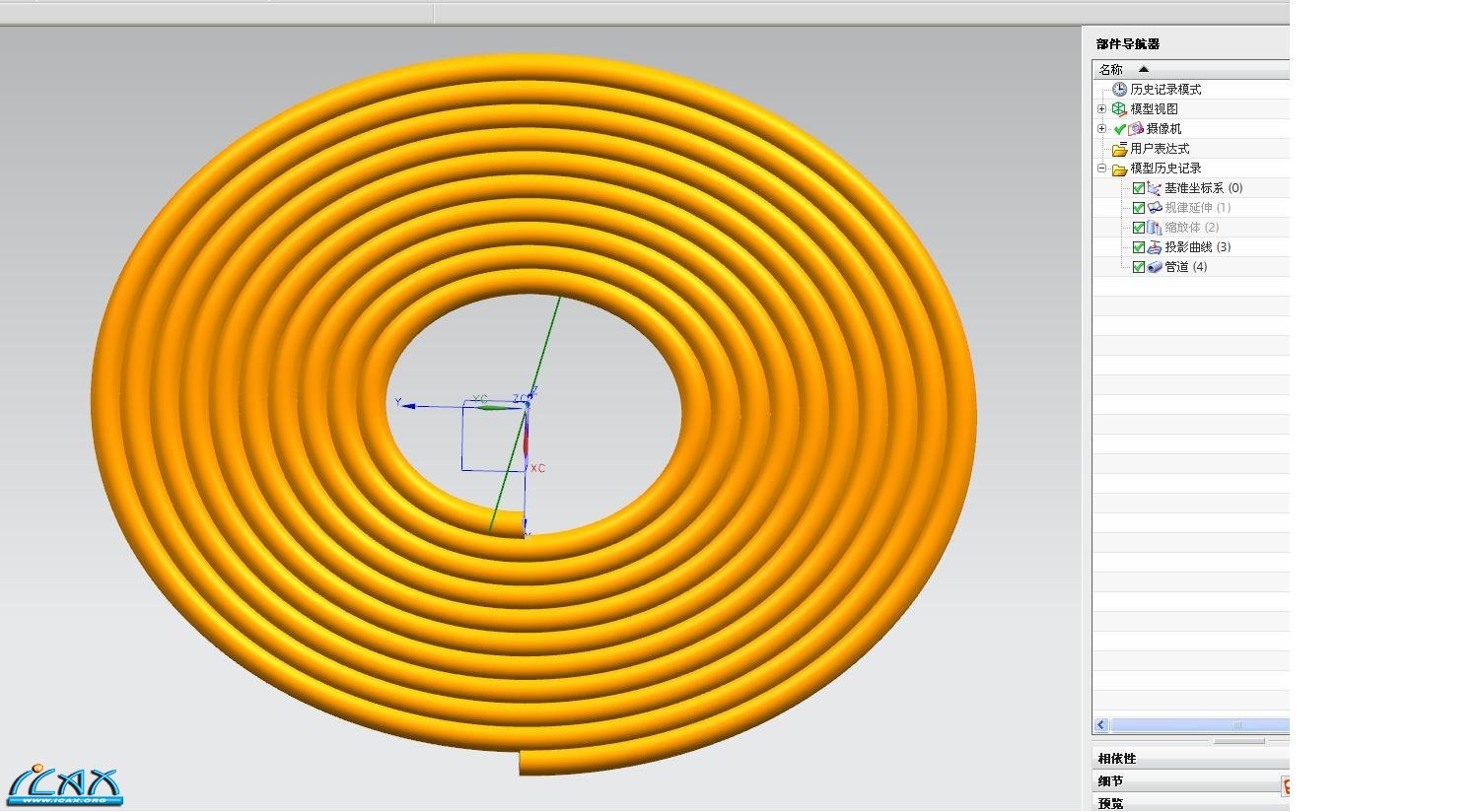1479x812 pixels.
Task: Open the 细节 panel section
Action: 1111,781
